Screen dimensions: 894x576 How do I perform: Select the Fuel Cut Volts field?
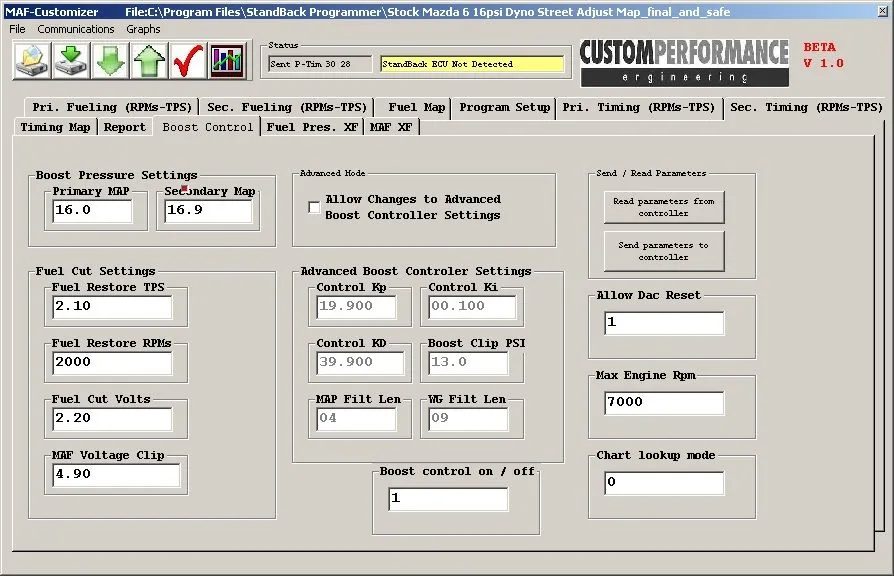click(x=113, y=418)
